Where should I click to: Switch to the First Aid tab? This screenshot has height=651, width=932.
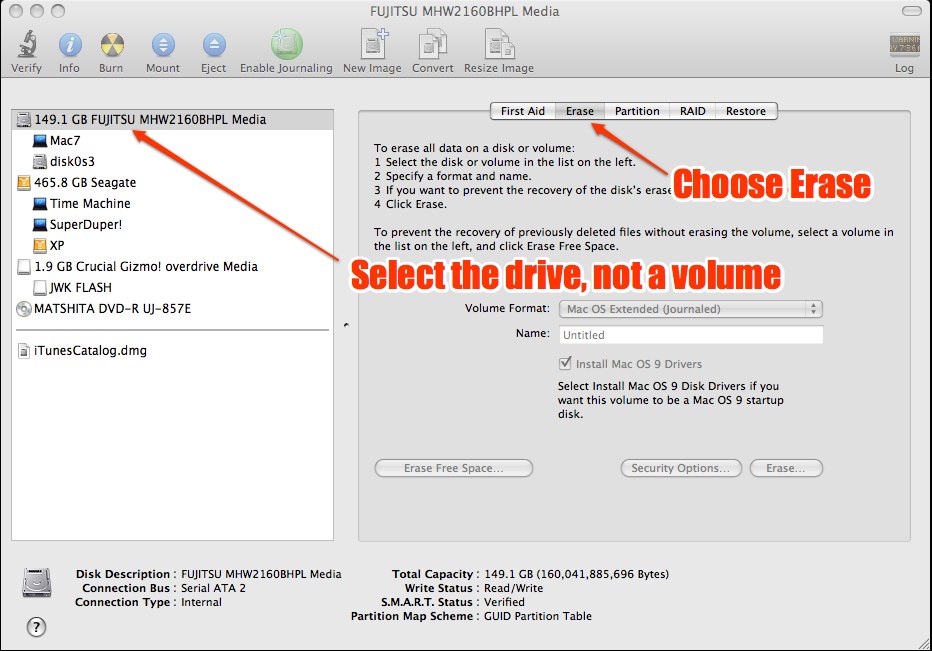[x=522, y=111]
